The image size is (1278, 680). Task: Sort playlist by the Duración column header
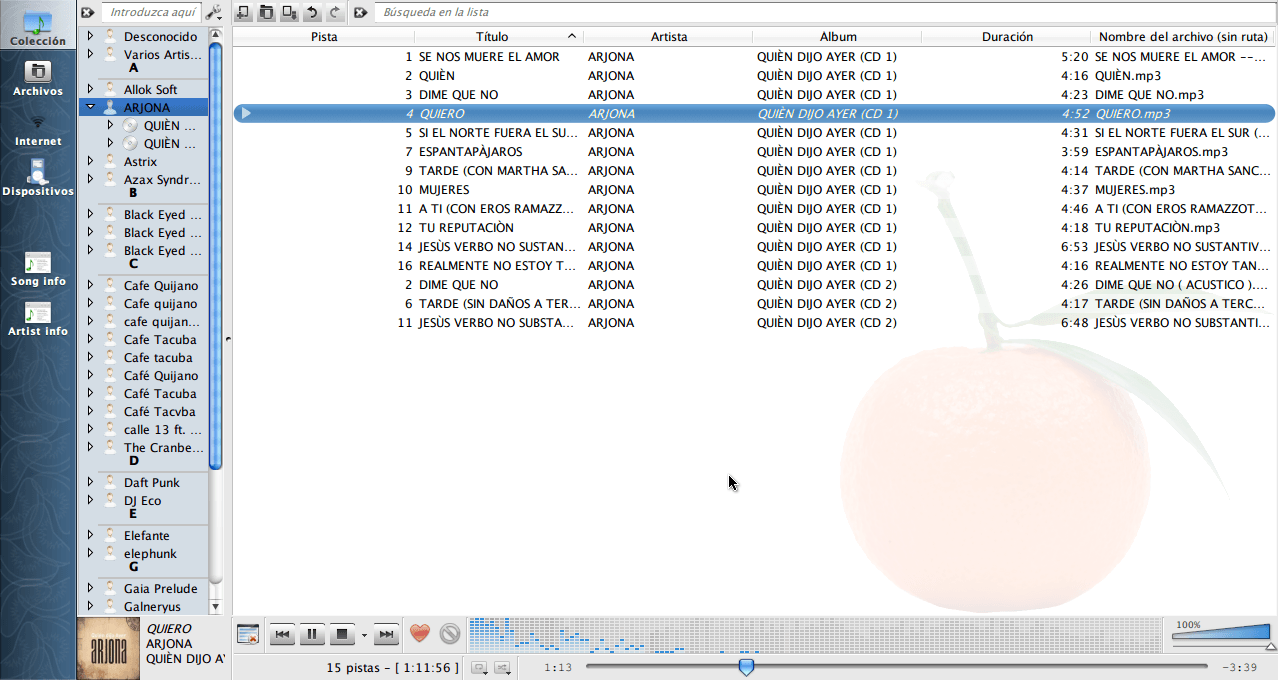coord(1007,37)
